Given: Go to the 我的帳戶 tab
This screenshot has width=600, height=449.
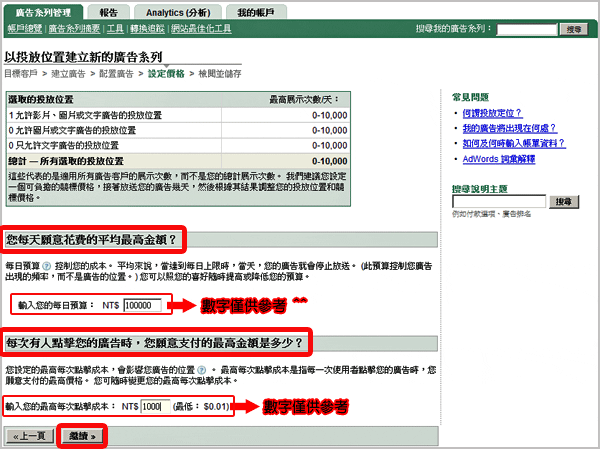Looking at the screenshot, I should (x=256, y=12).
